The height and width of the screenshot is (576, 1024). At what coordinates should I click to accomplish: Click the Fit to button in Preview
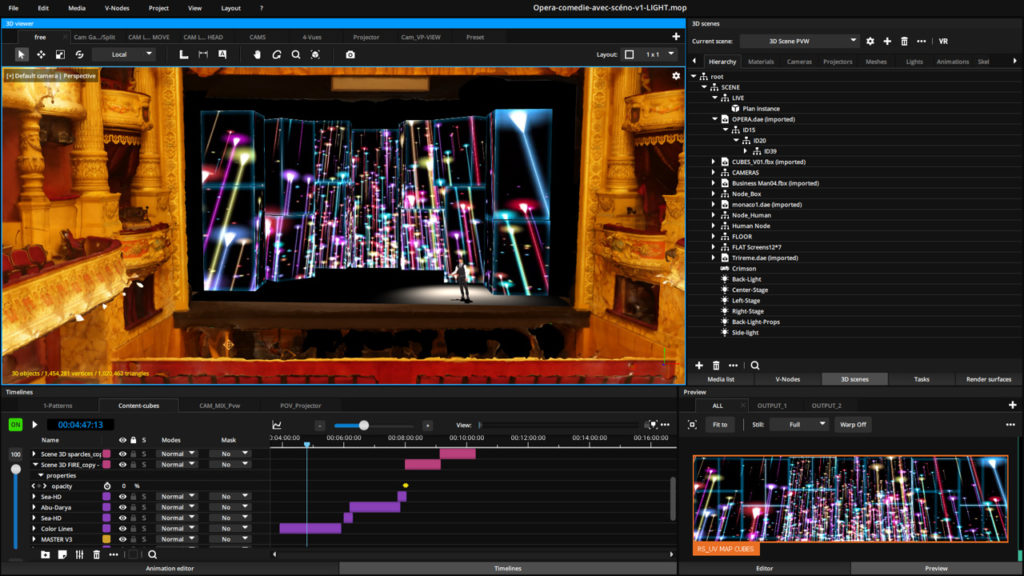pos(719,424)
